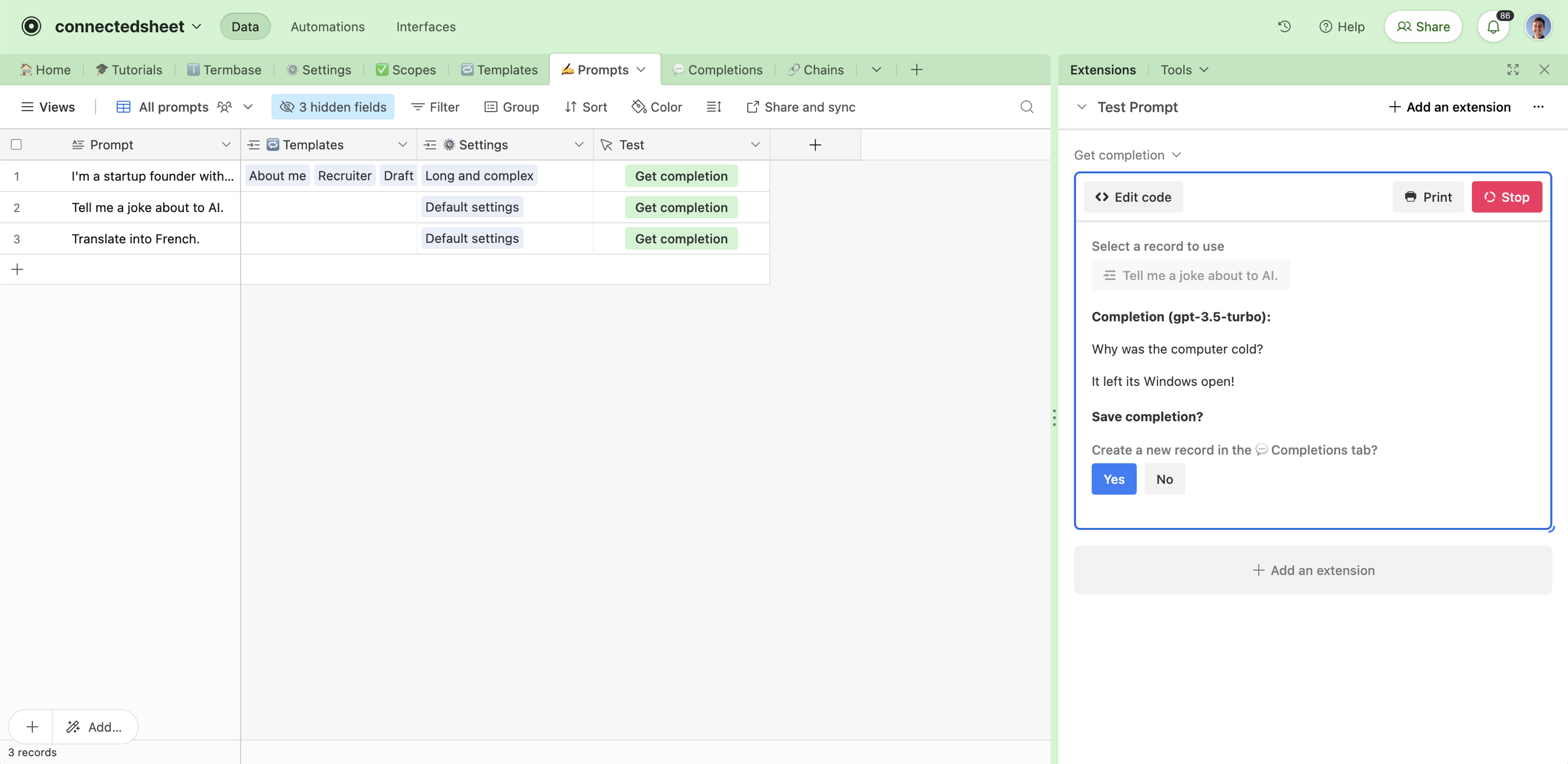This screenshot has height=764, width=1568.
Task: Click Yes to save completion
Action: click(x=1113, y=479)
